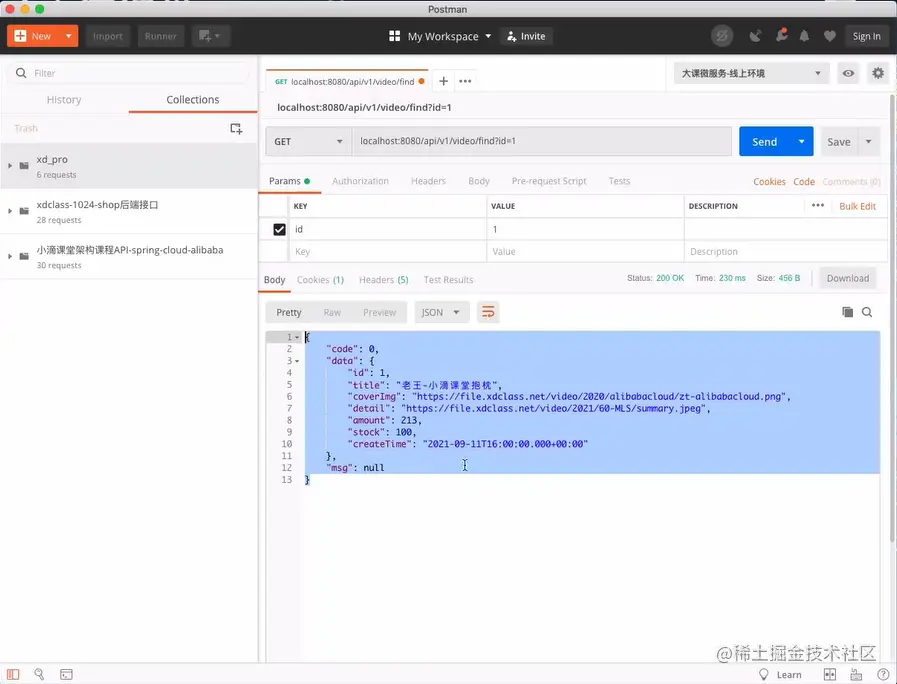Viewport: 897px width, 684px height.
Task: Click the environment quick look eye icon
Action: pos(848,73)
